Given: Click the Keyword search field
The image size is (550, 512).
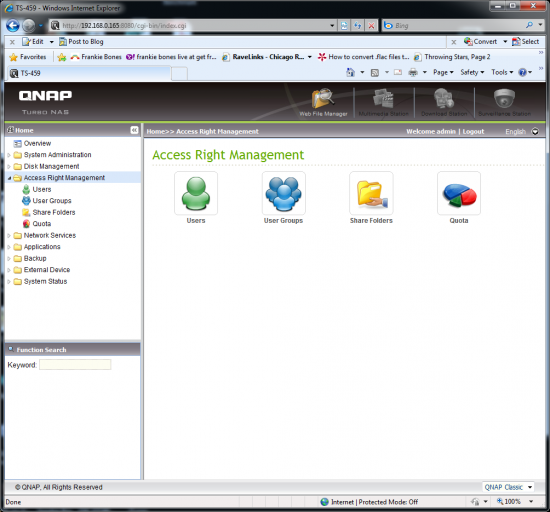Looking at the screenshot, I should (75, 365).
